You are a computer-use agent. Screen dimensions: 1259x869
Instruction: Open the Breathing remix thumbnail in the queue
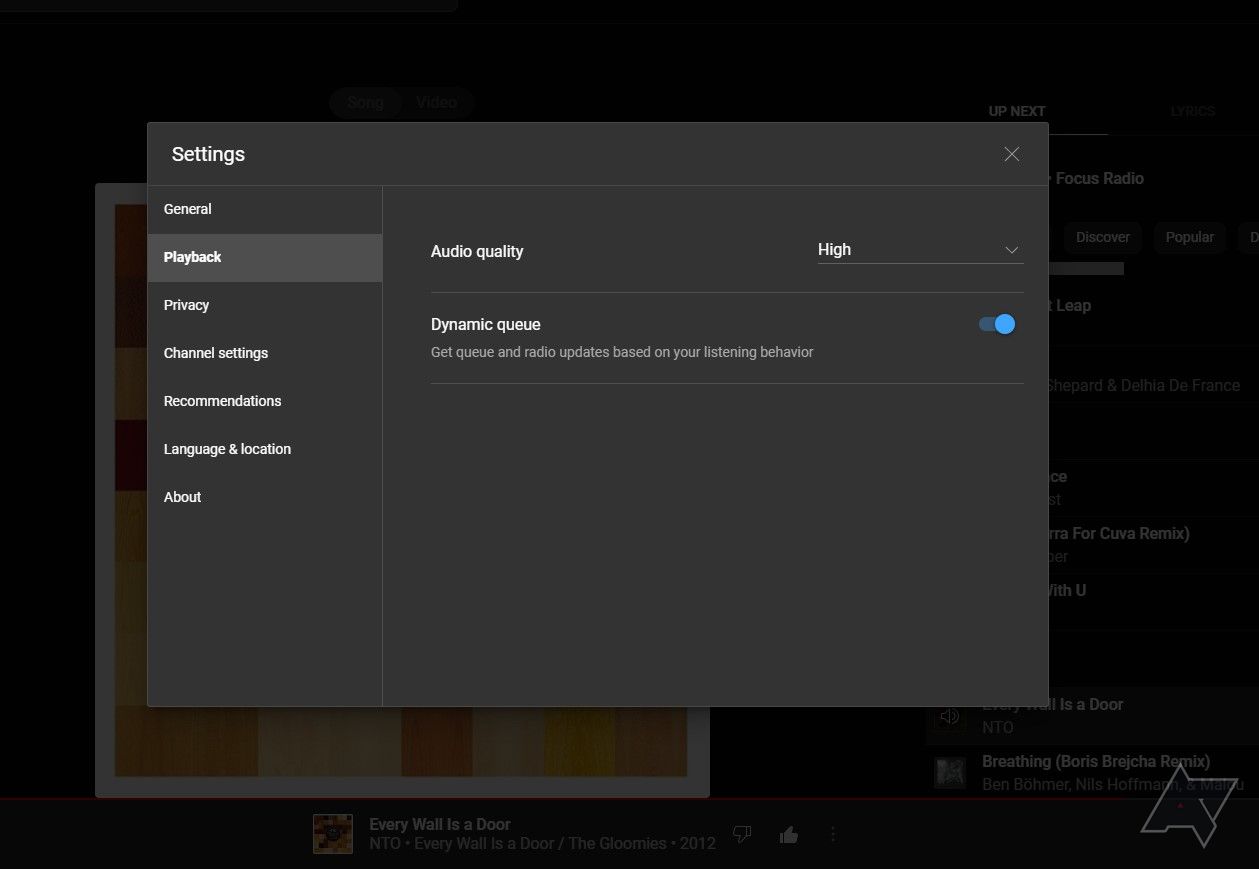[x=950, y=771]
